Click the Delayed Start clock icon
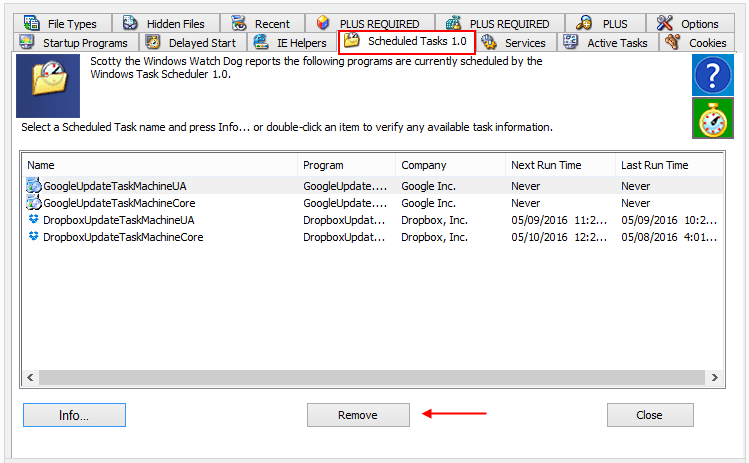 [x=152, y=42]
